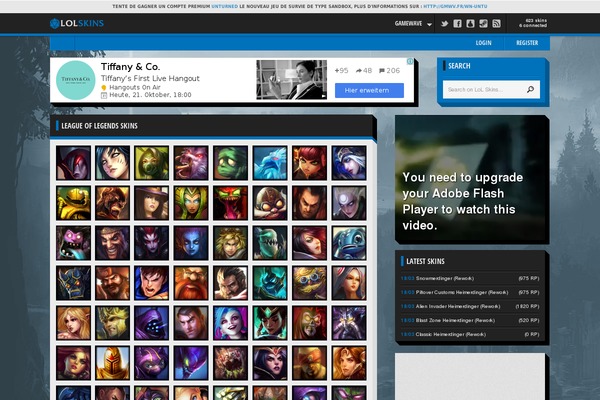Select the Heimerdinger champion portrait
The height and width of the screenshot is (400, 600).
(x=310, y=283)
